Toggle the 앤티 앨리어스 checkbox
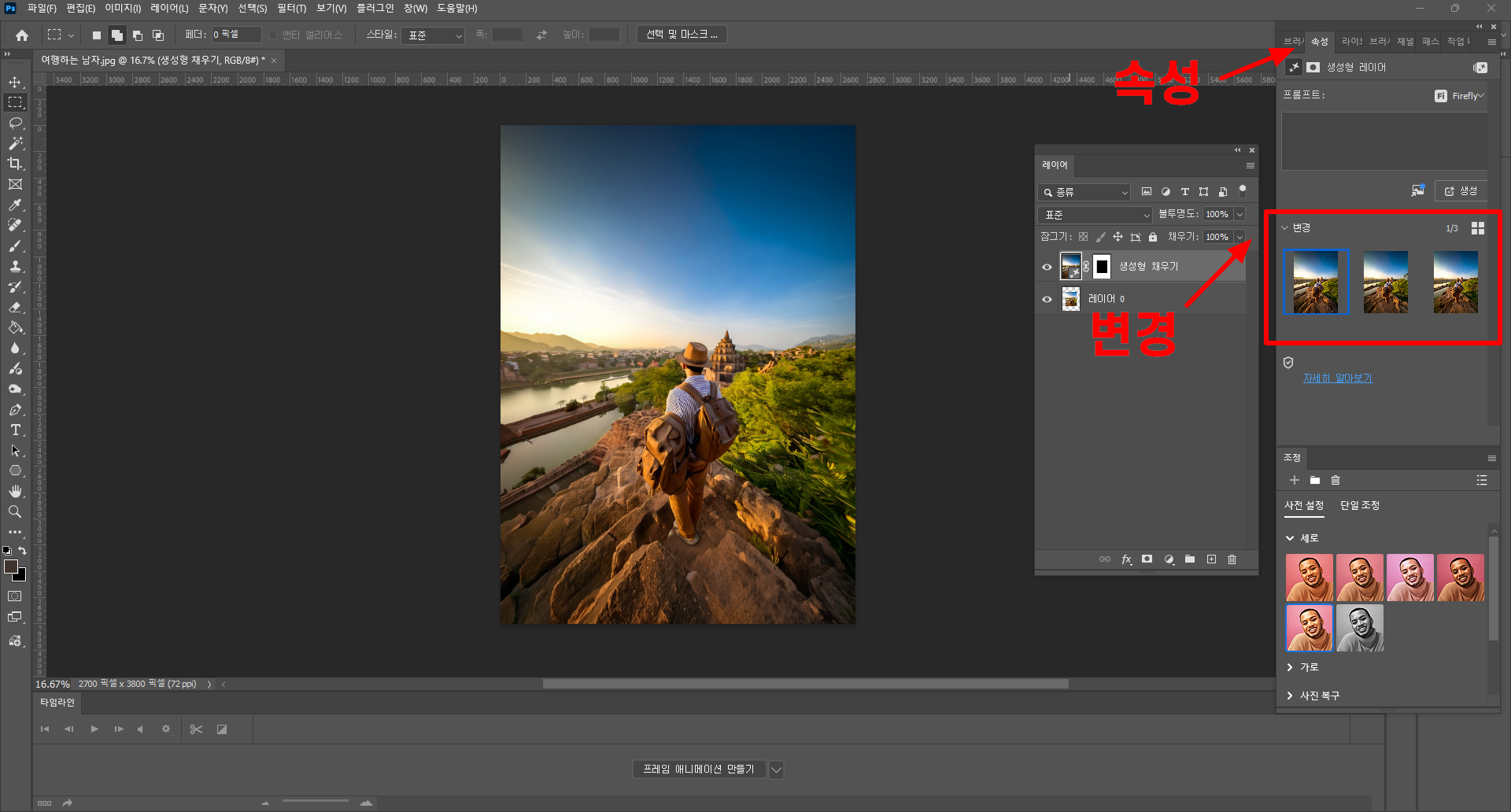The width and height of the screenshot is (1511, 812). [x=273, y=35]
